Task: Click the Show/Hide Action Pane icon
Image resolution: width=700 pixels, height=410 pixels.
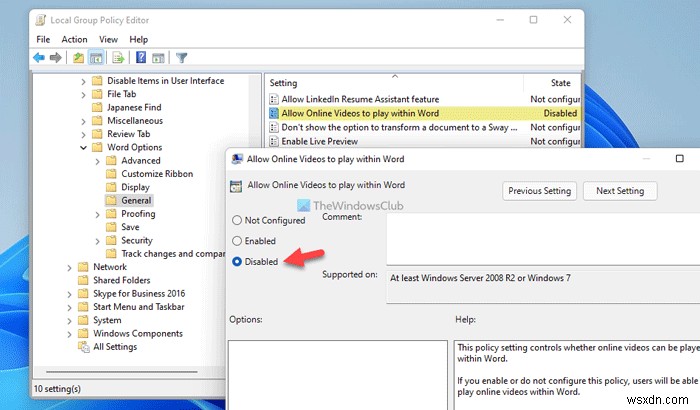Action: (x=158, y=58)
